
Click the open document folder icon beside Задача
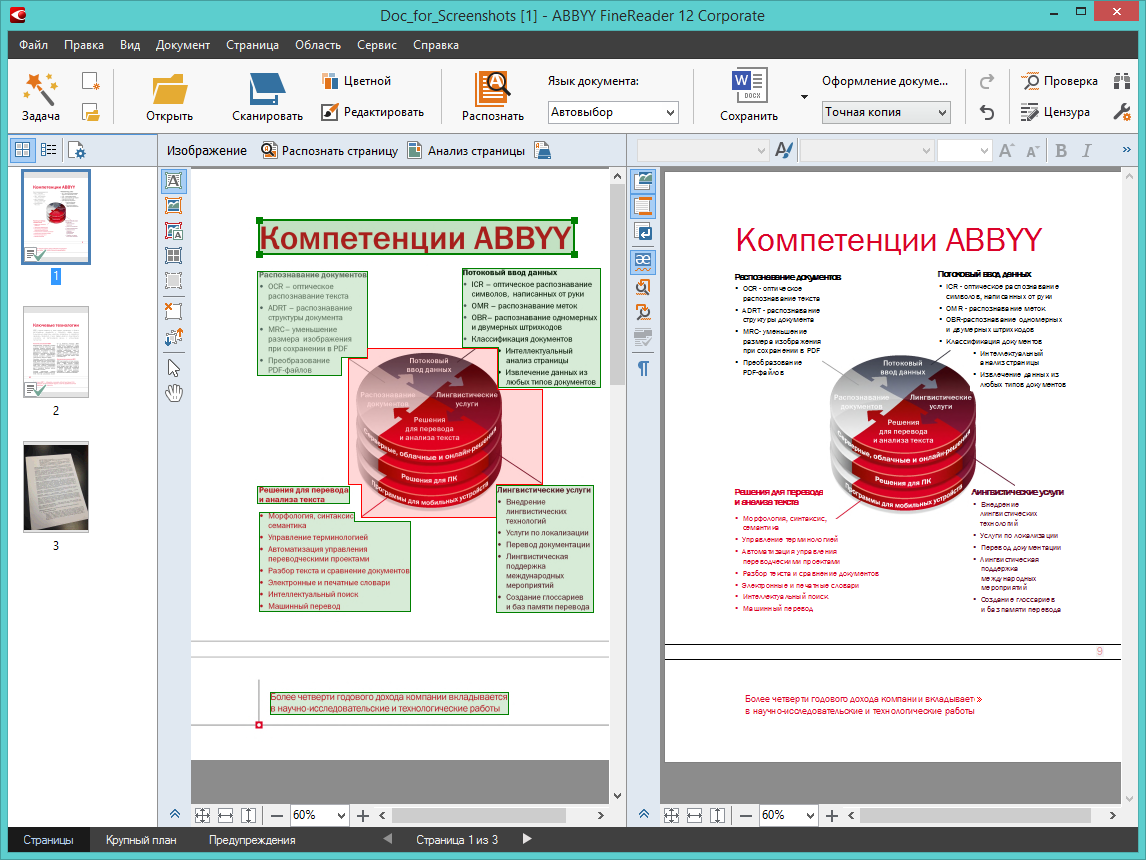[x=91, y=113]
